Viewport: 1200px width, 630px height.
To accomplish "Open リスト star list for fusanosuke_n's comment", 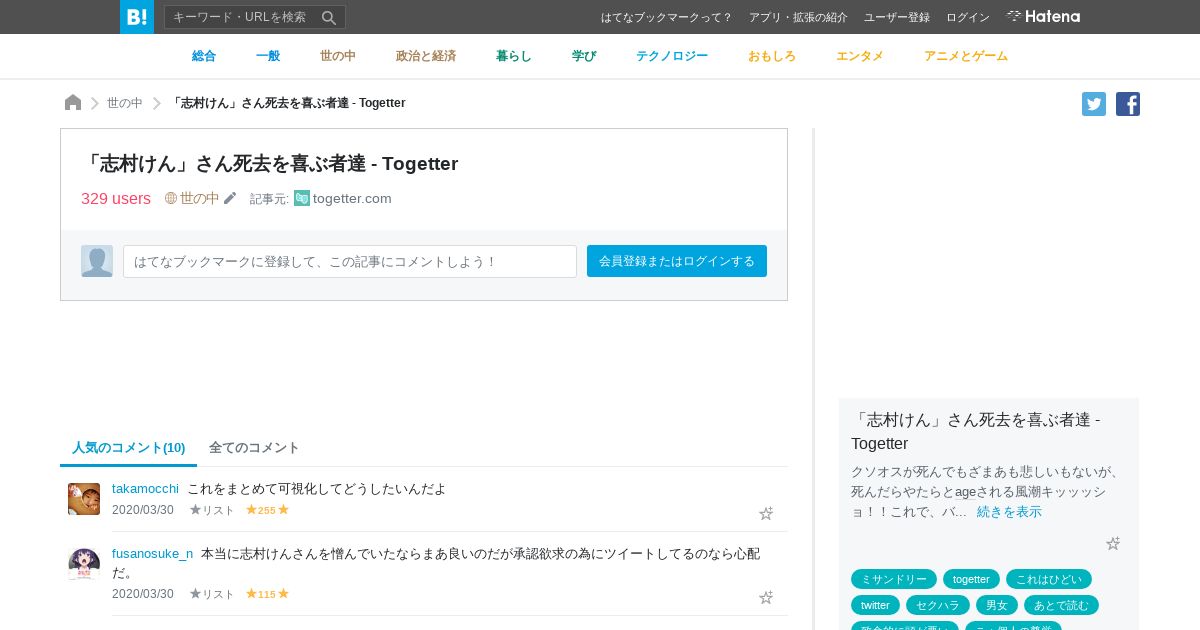I will [x=212, y=594].
